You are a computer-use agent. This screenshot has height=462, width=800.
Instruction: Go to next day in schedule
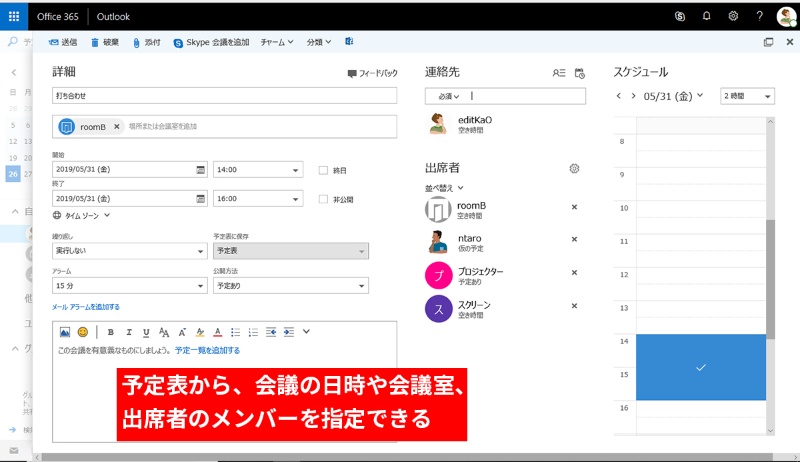click(x=633, y=96)
